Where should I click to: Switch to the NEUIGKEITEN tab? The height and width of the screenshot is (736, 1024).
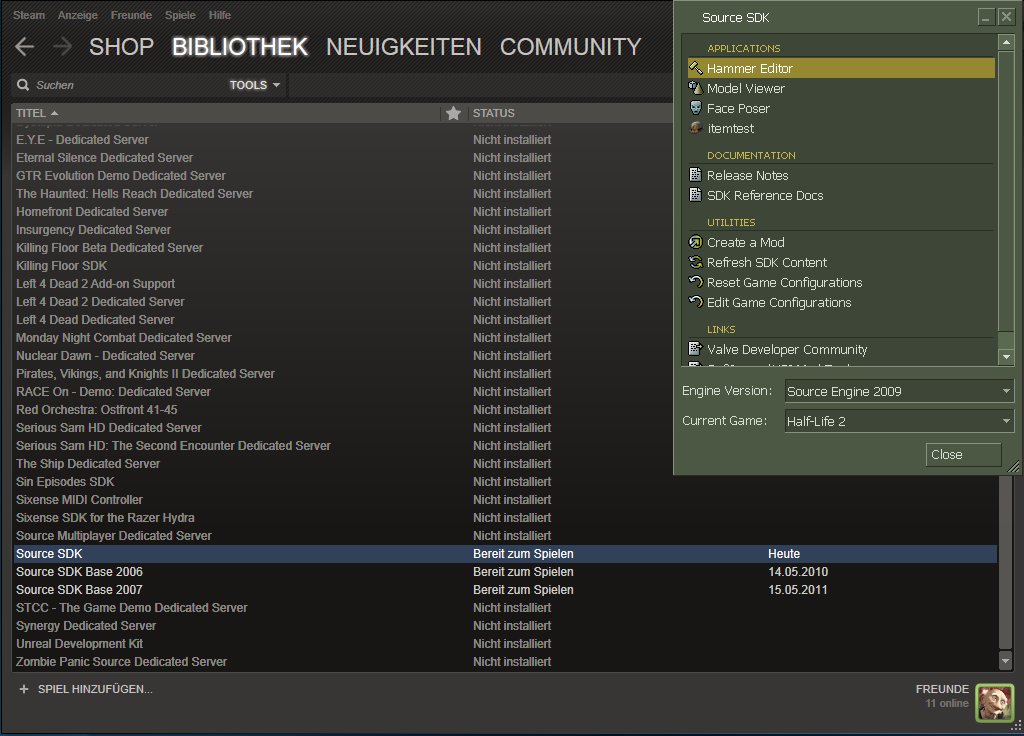pos(404,47)
